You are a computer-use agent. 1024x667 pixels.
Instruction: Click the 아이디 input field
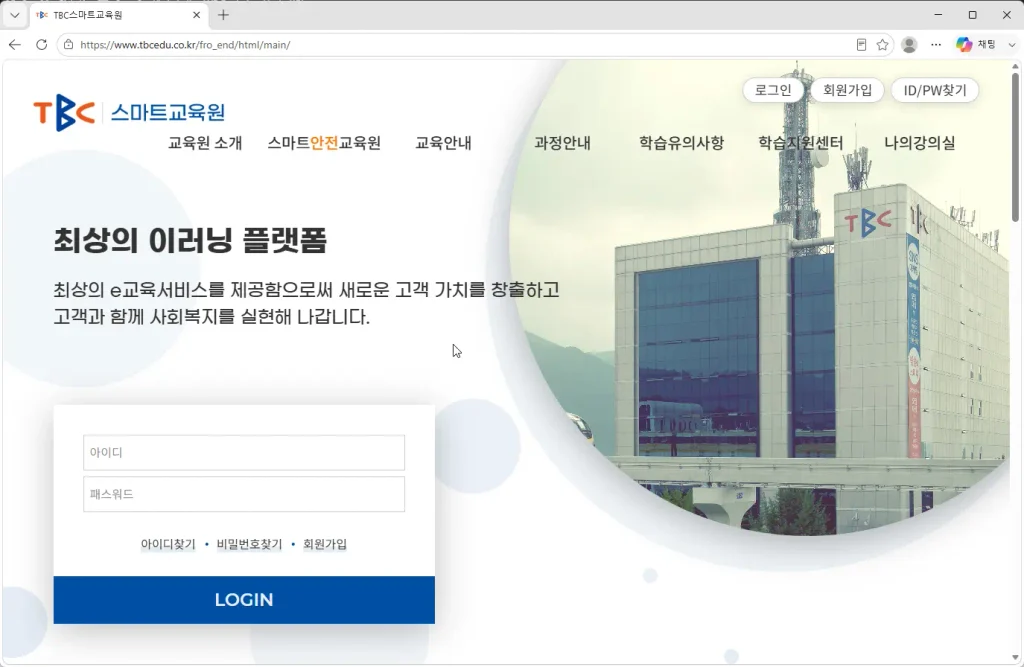244,452
